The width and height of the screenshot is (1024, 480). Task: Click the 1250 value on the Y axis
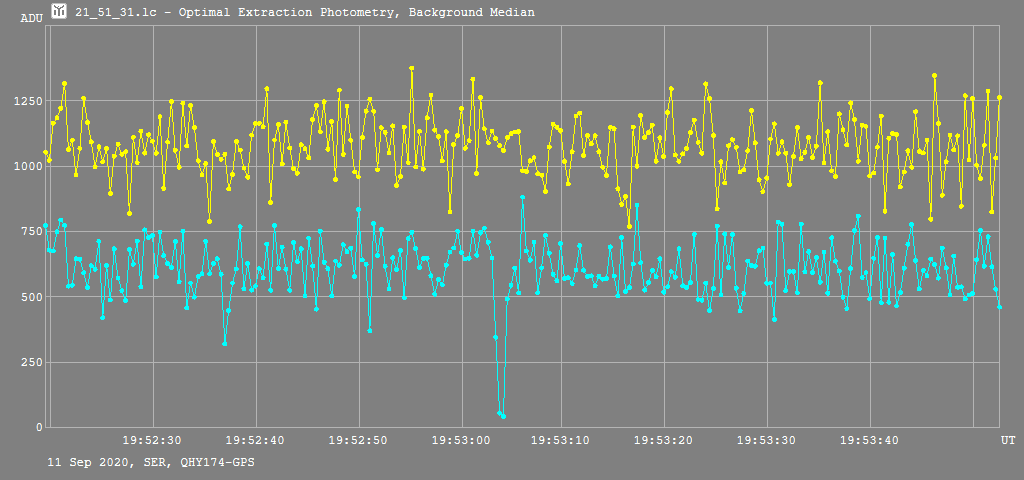click(23, 101)
